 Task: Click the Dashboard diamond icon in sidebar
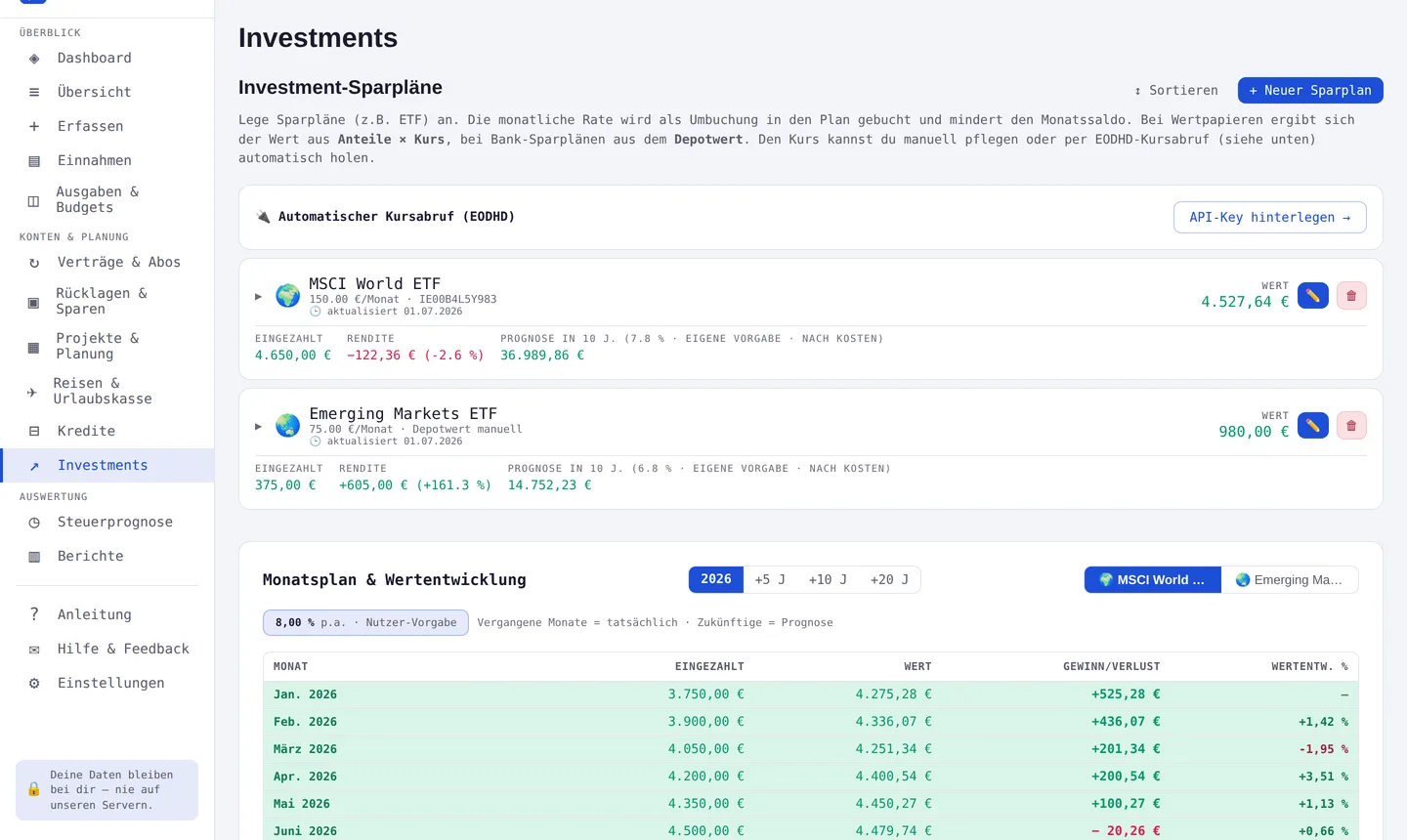pos(34,59)
